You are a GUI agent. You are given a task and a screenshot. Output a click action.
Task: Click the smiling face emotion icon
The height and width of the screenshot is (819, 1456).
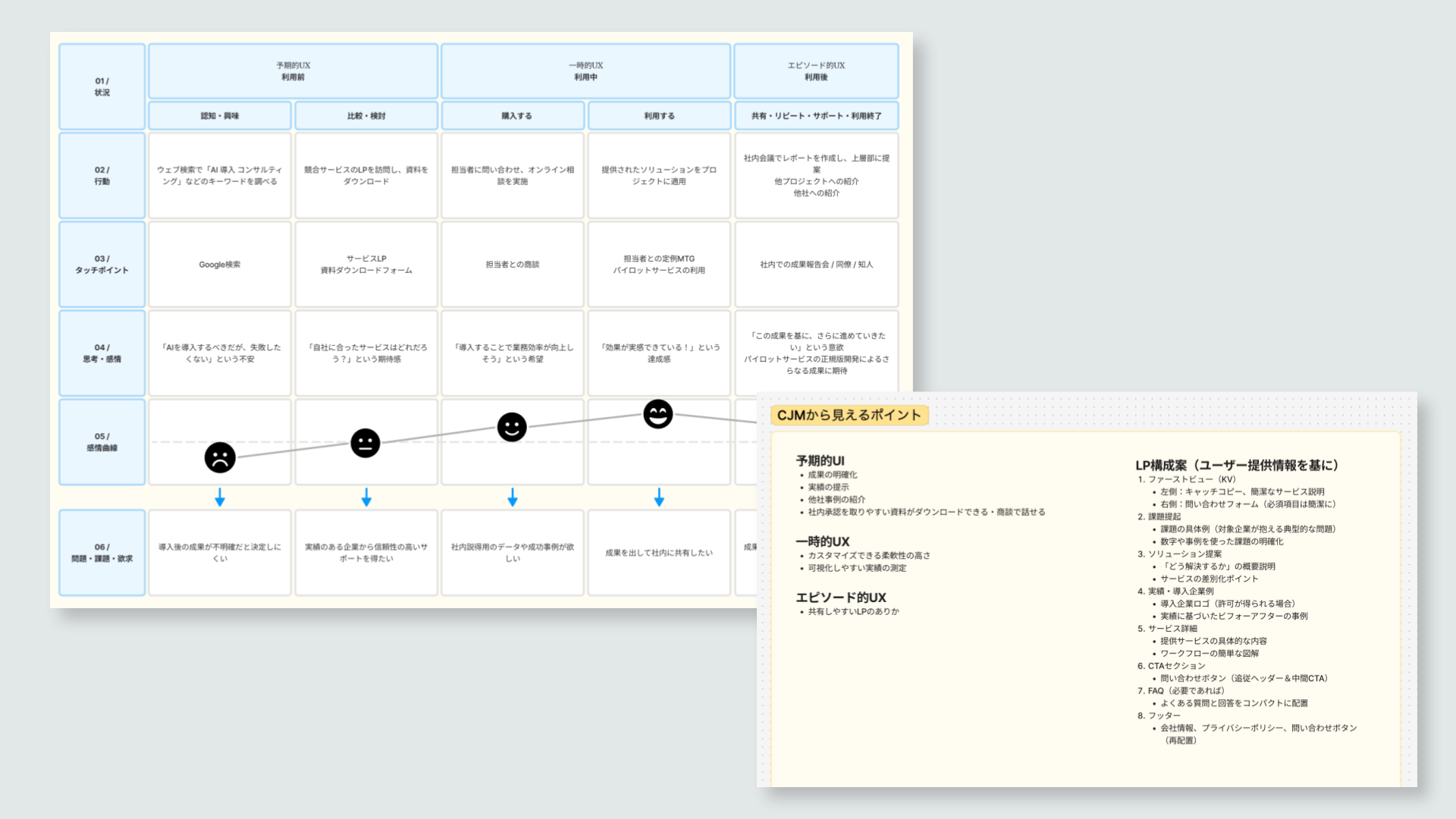512,427
